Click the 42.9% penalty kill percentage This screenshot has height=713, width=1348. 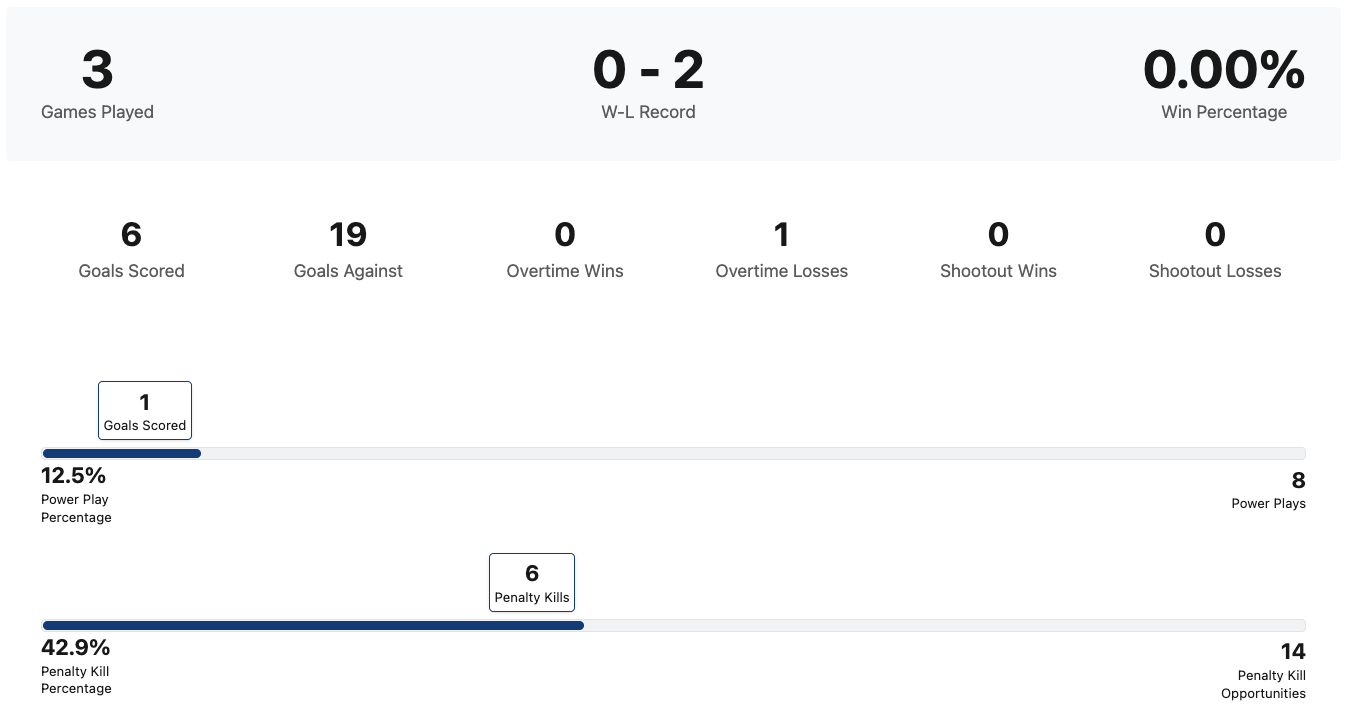76,647
